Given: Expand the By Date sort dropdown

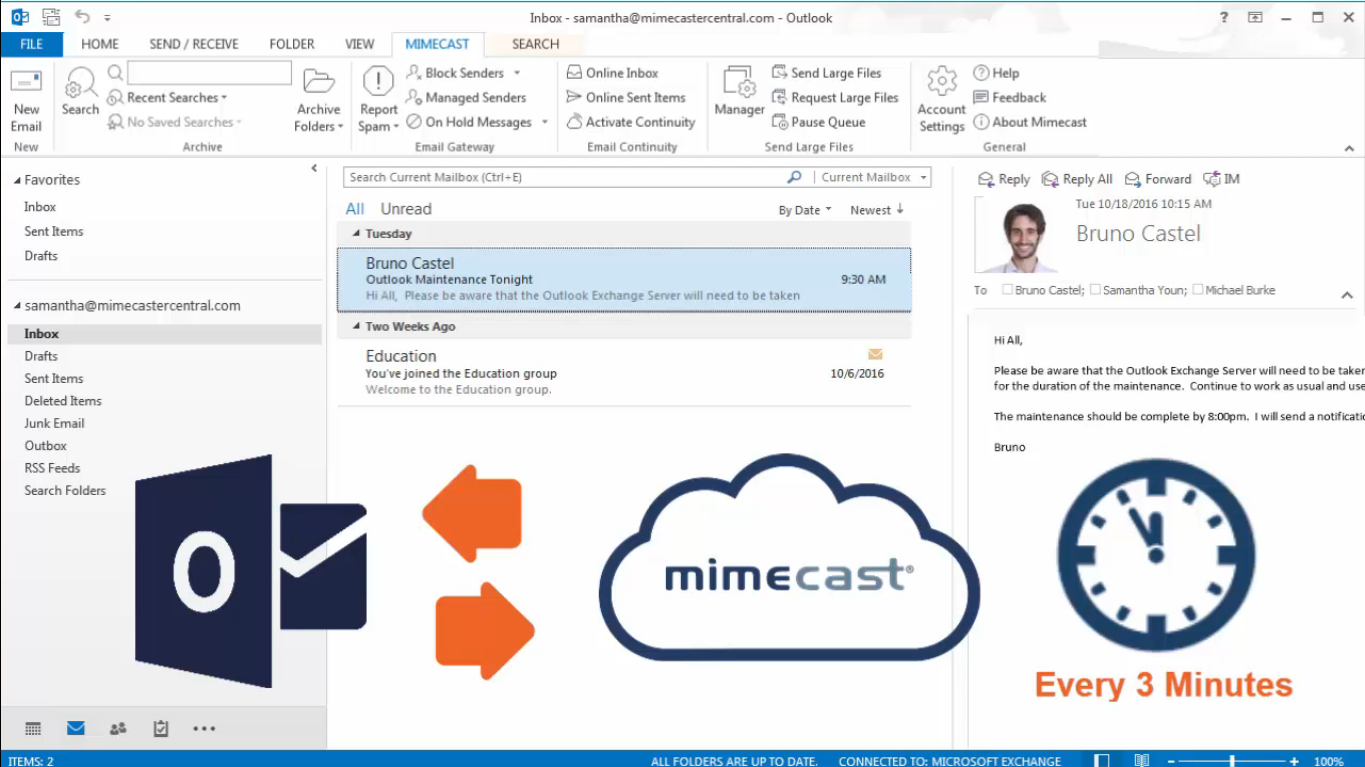Looking at the screenshot, I should [805, 210].
